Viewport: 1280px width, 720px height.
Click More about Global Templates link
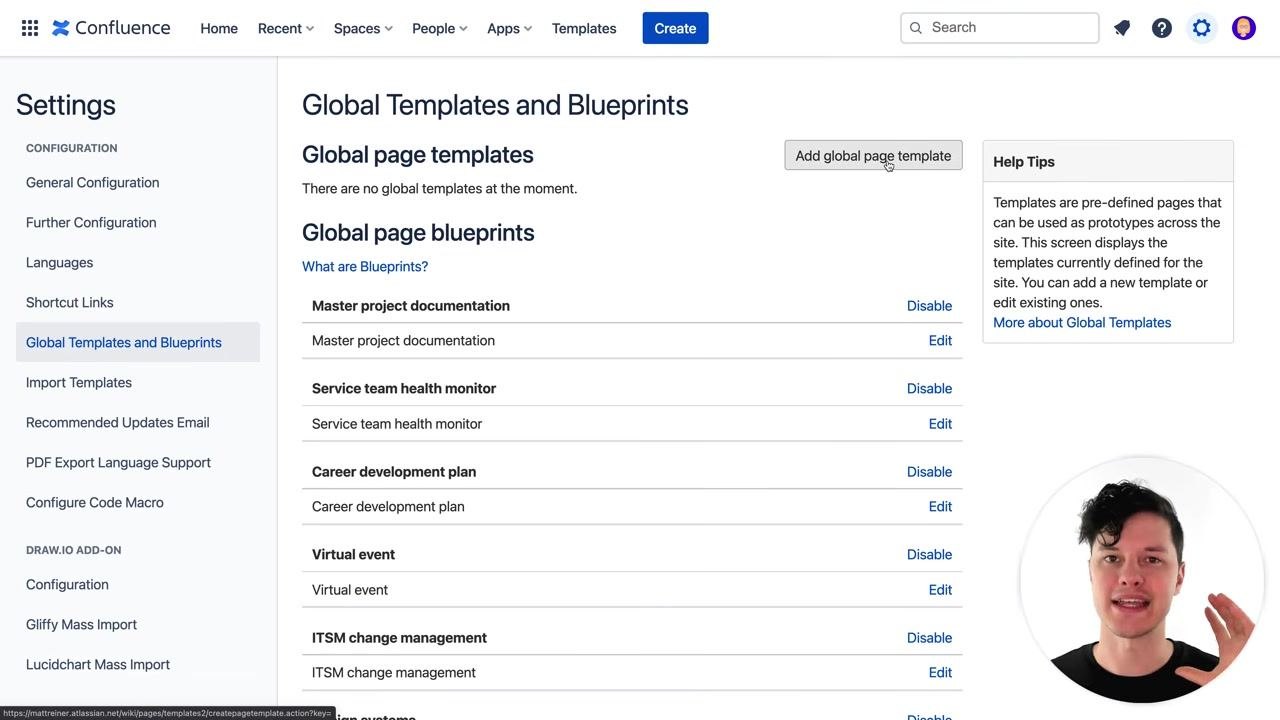[1082, 322]
